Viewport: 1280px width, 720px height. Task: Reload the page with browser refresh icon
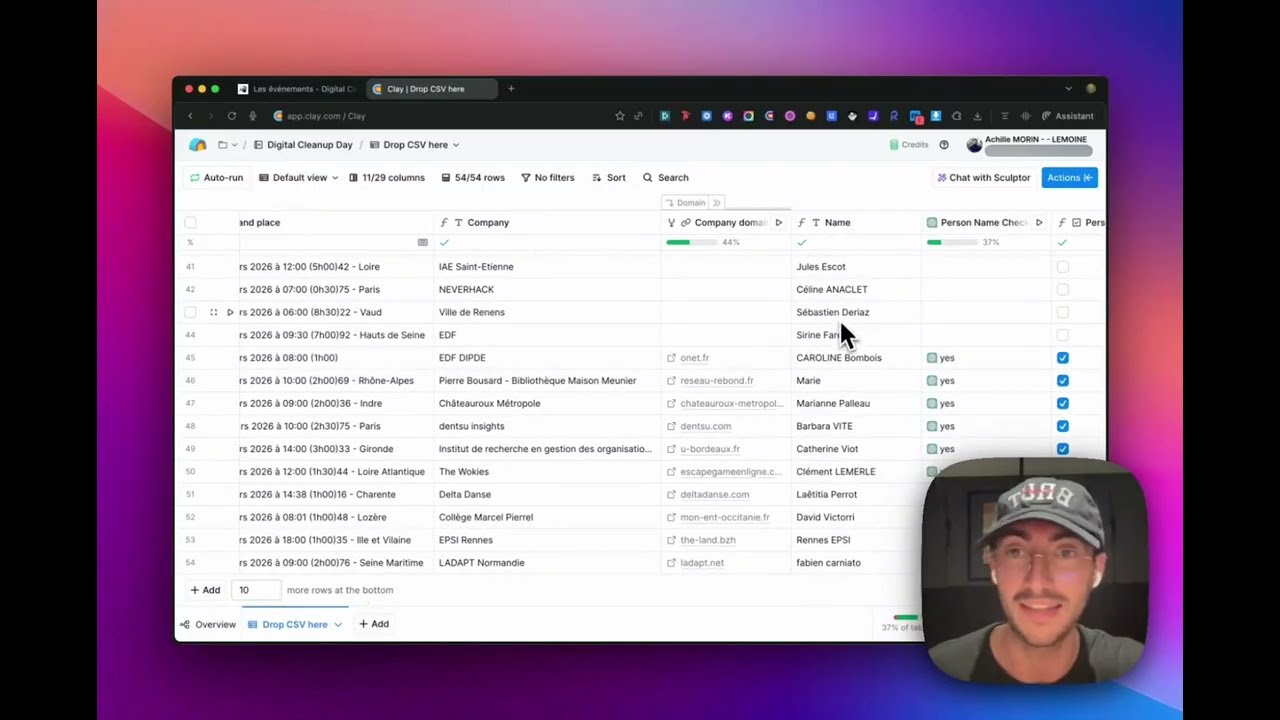pyautogui.click(x=231, y=116)
